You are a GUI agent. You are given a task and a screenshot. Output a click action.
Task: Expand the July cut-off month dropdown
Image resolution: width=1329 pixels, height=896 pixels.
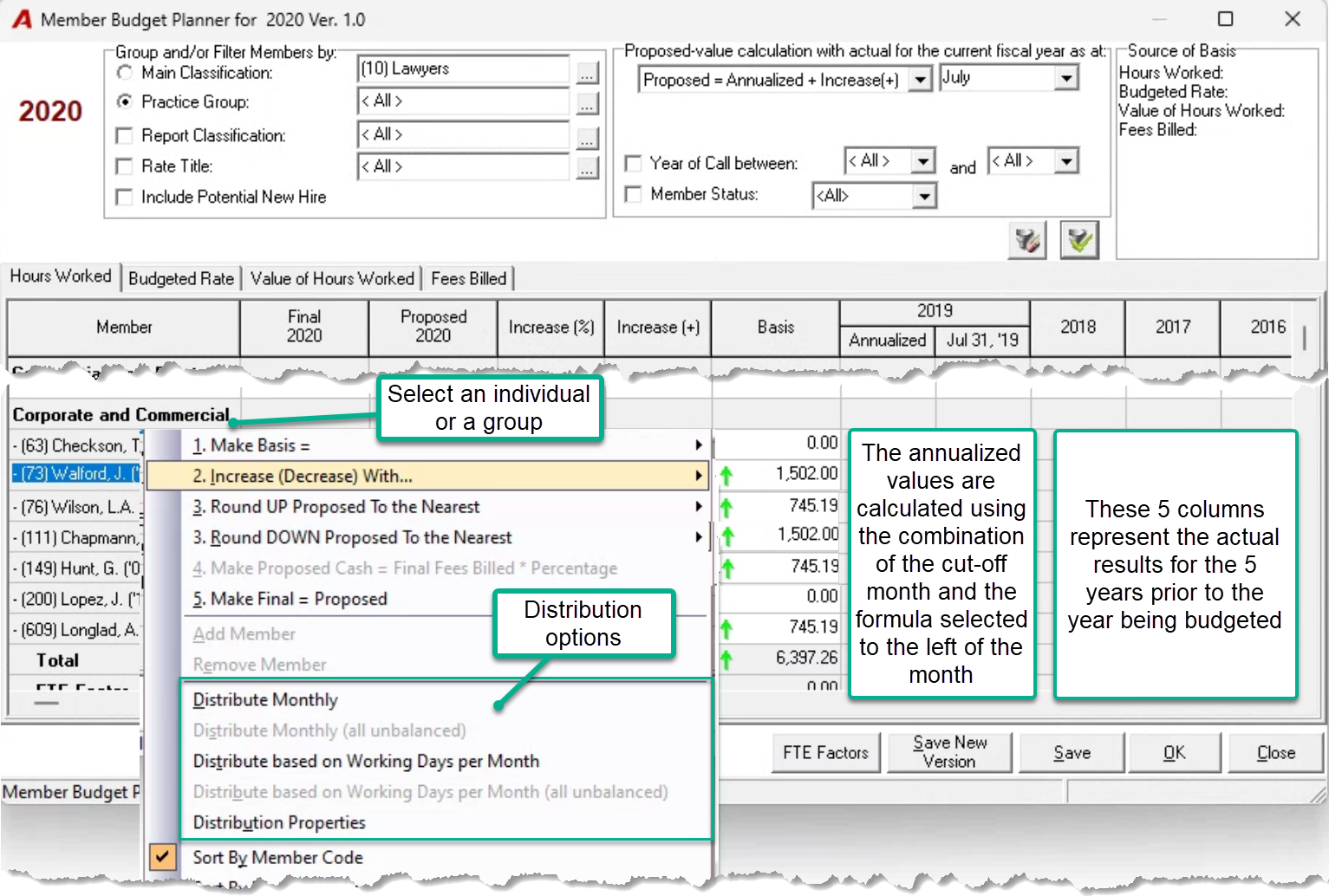point(1066,78)
